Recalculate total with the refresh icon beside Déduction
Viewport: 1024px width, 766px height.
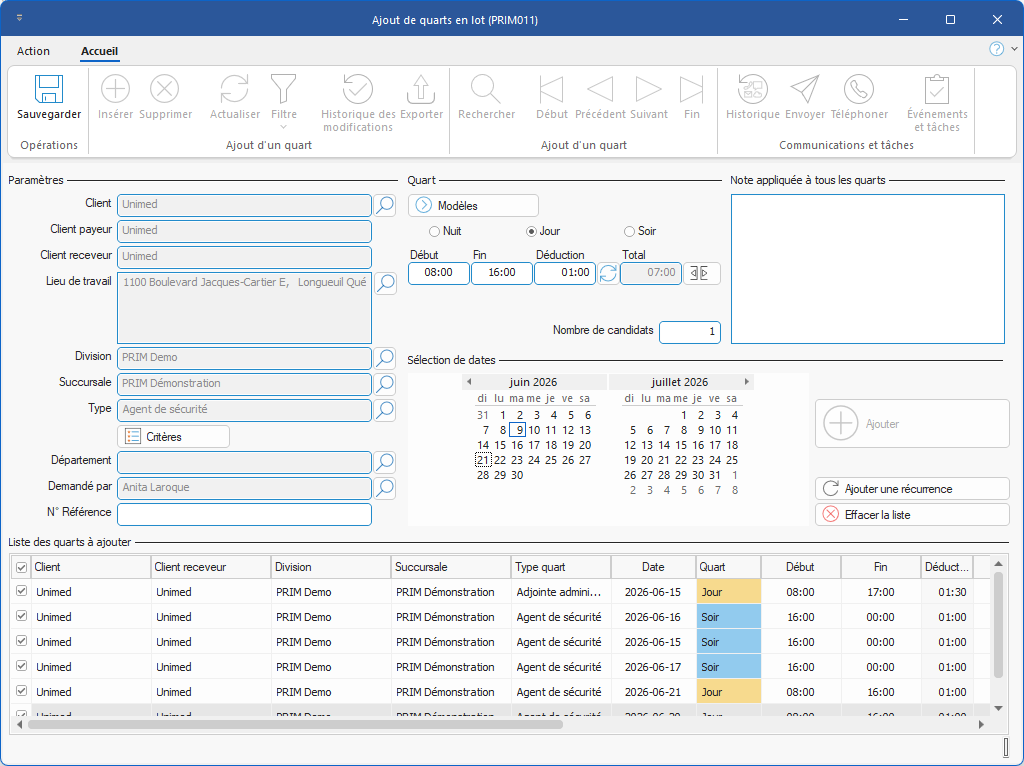point(608,273)
